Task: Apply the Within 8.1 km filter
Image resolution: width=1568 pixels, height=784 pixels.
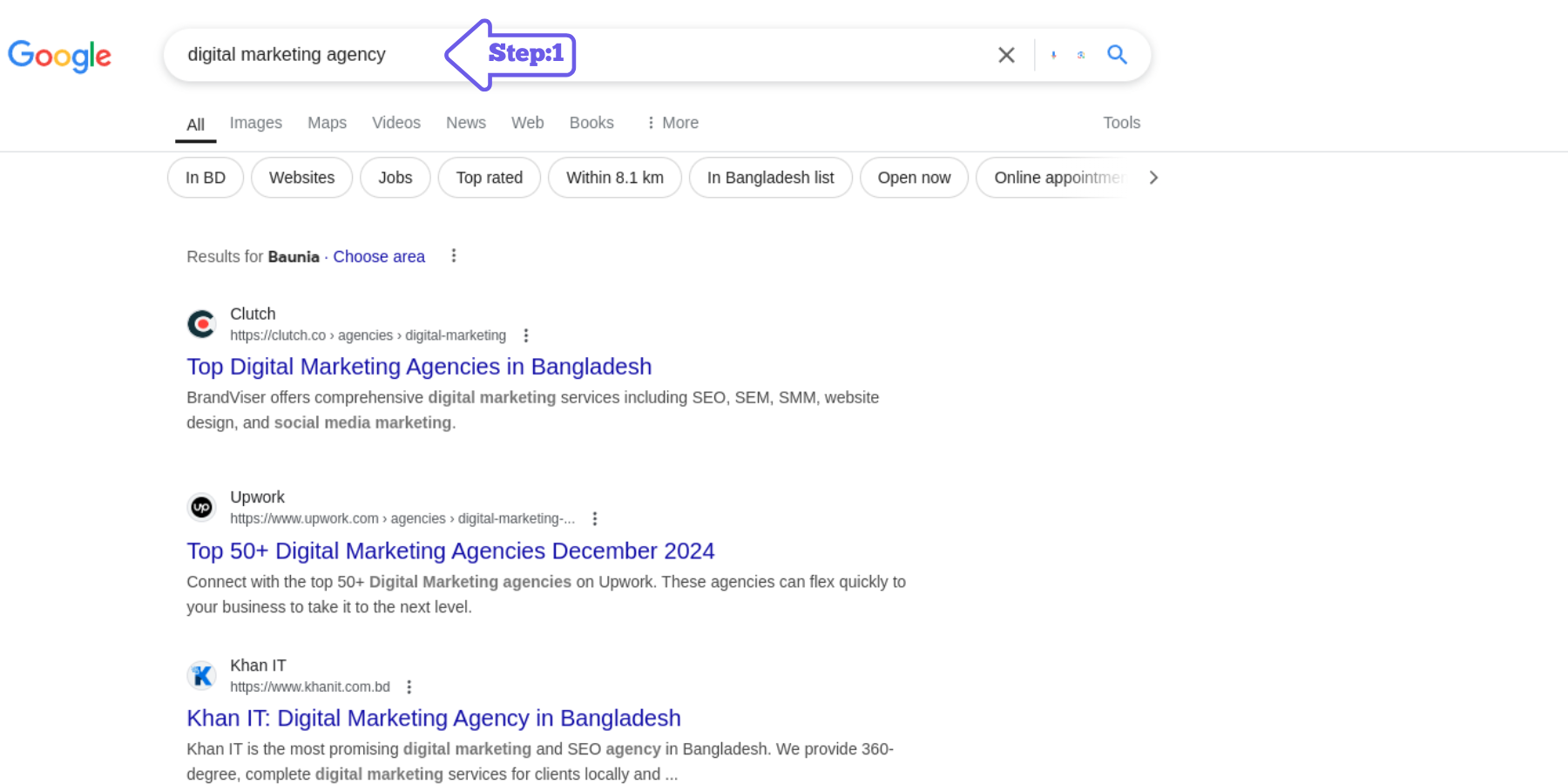Action: coord(615,178)
